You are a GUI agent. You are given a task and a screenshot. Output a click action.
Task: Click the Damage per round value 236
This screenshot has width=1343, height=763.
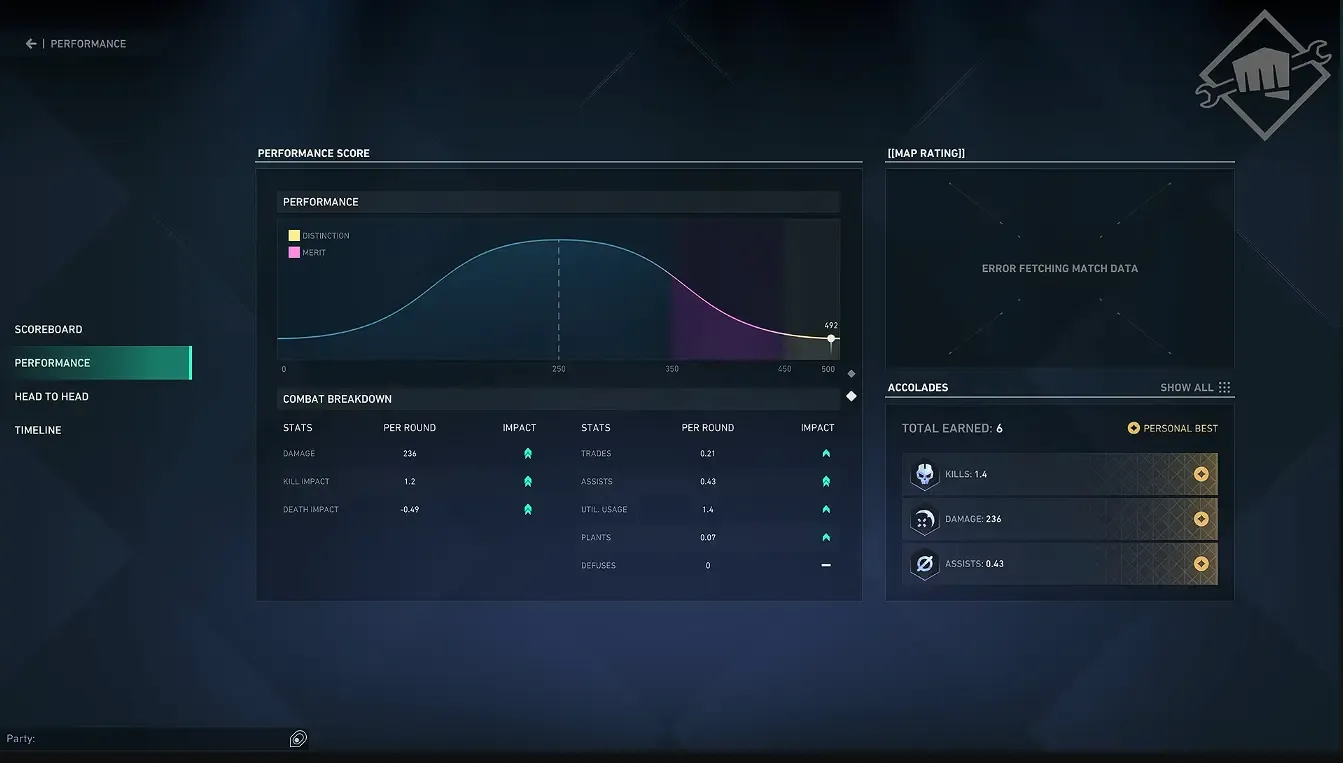(x=410, y=454)
